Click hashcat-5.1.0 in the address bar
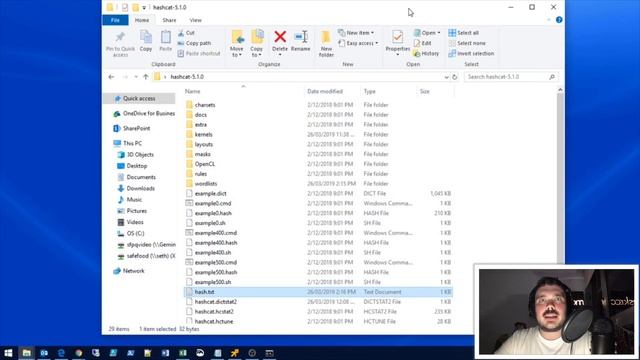640x360 pixels. 187,77
